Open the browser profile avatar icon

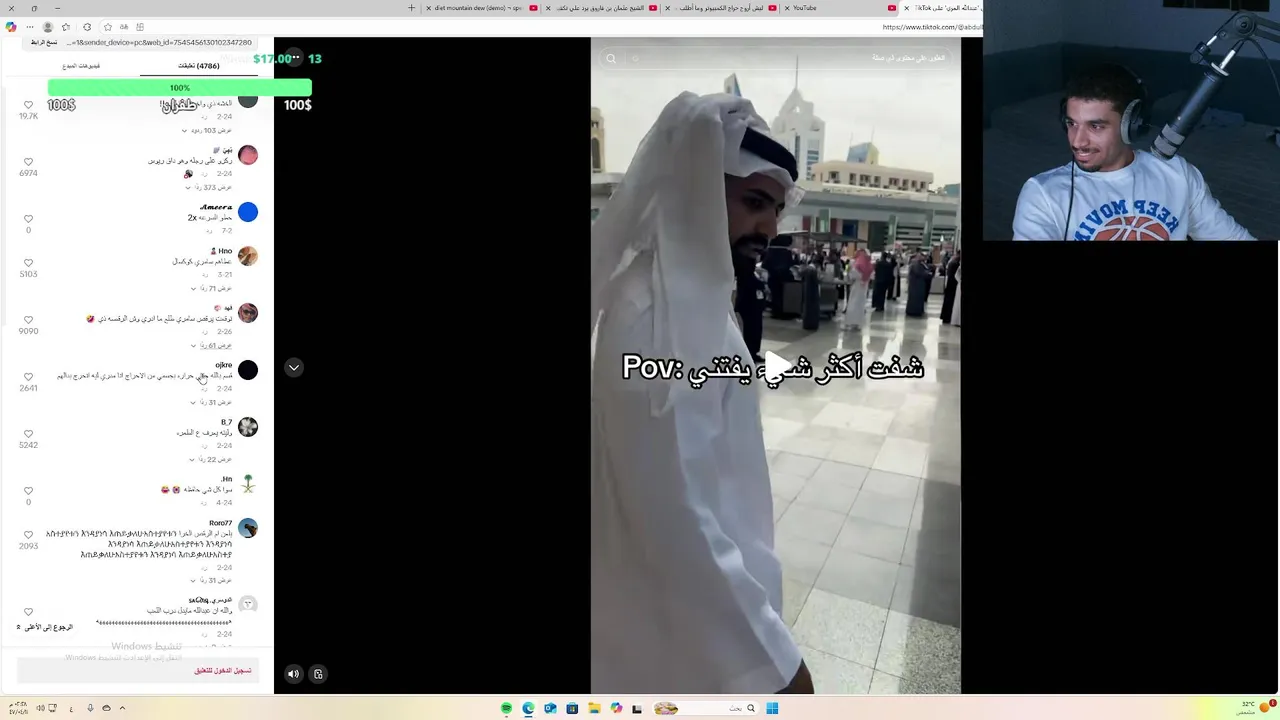coord(47,27)
